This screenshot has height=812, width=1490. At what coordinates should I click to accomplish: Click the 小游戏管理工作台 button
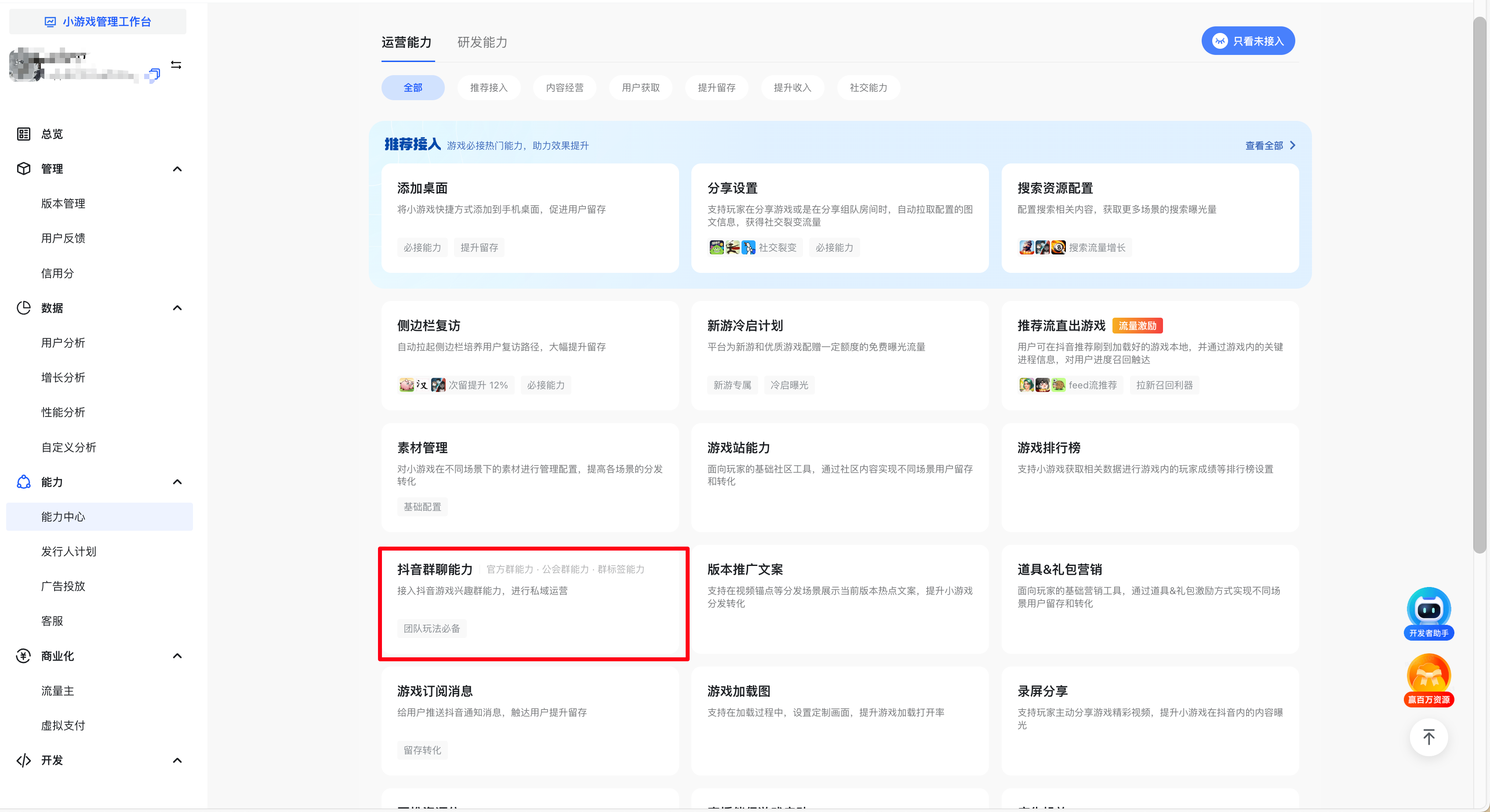[x=98, y=22]
